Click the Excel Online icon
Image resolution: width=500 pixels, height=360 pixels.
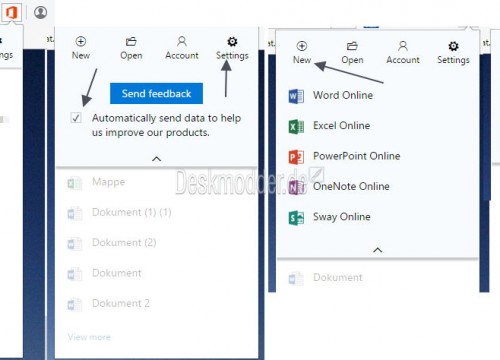point(296,126)
